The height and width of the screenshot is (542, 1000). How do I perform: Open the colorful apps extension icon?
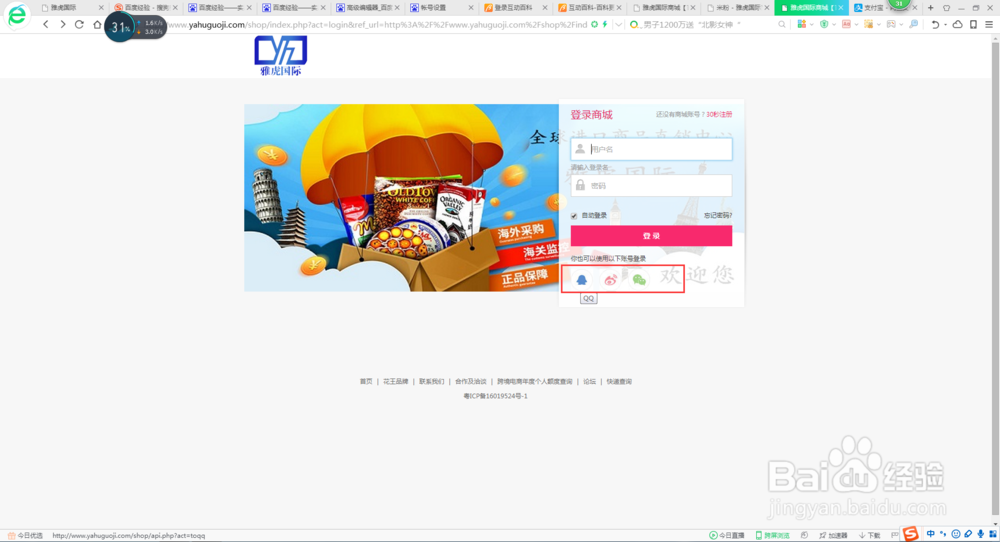pos(802,24)
